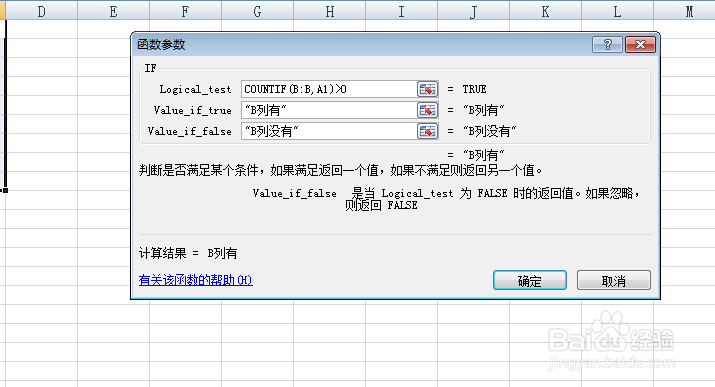
Task: Click the description starting with 判断是否满足某个条件
Action: click(341, 171)
